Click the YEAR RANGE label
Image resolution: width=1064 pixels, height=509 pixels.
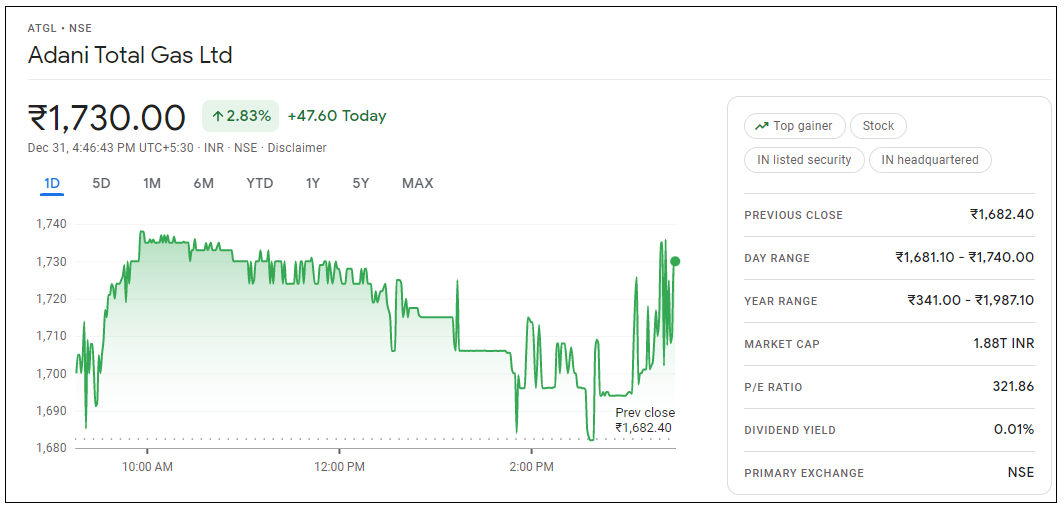click(x=780, y=301)
